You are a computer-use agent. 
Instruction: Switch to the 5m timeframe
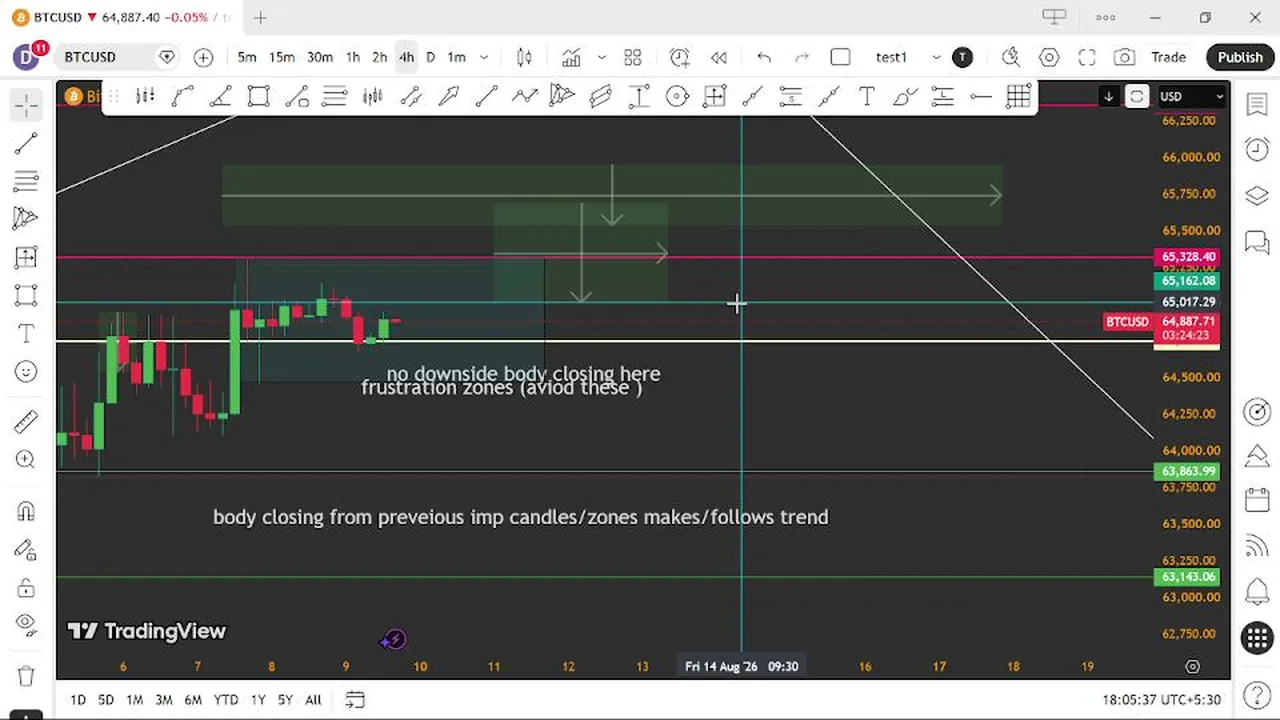(247, 57)
